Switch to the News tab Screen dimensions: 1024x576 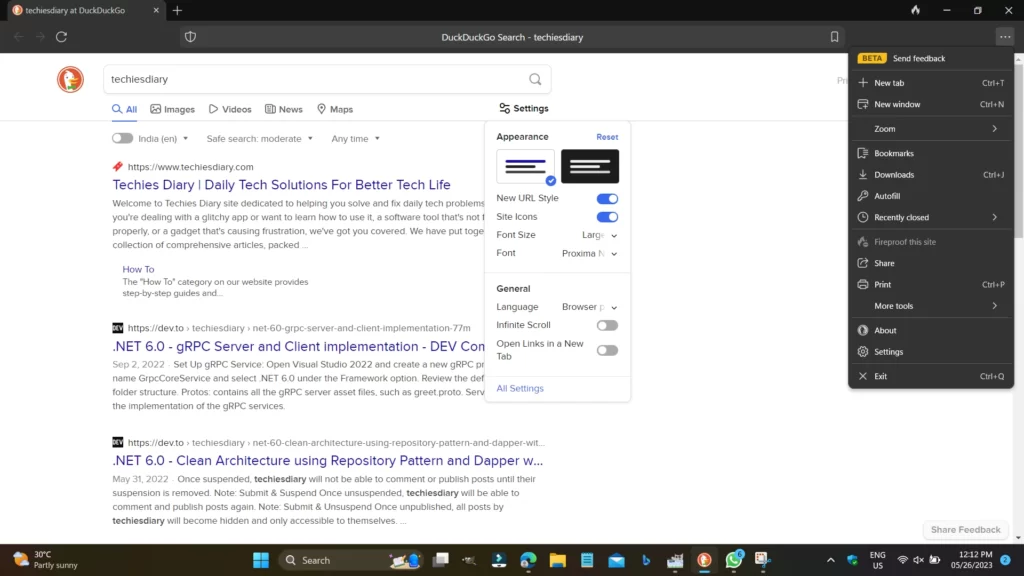283,109
